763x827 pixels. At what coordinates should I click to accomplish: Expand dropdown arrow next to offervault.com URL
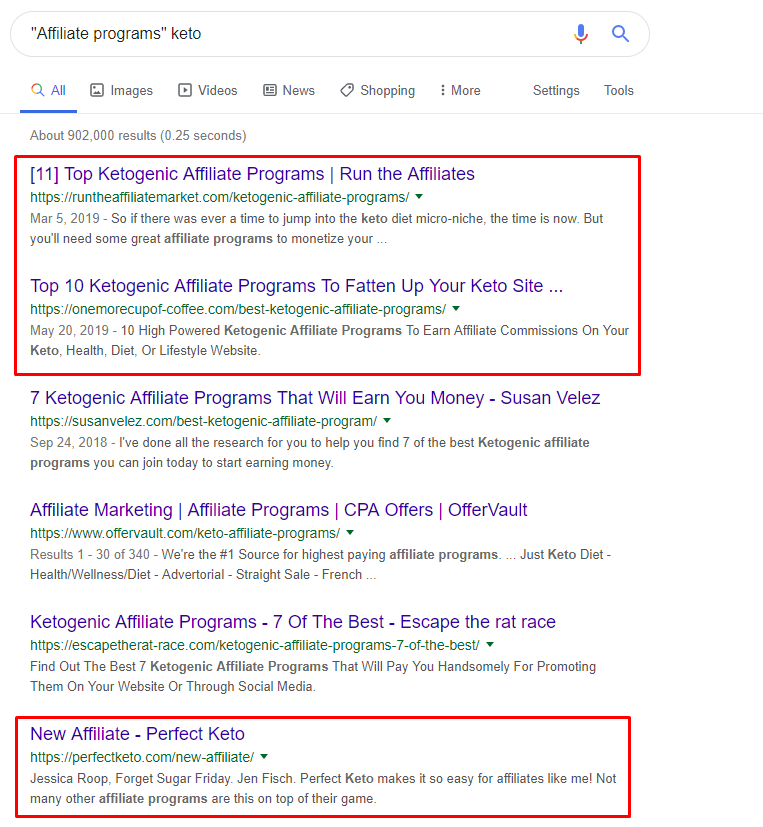coord(350,533)
